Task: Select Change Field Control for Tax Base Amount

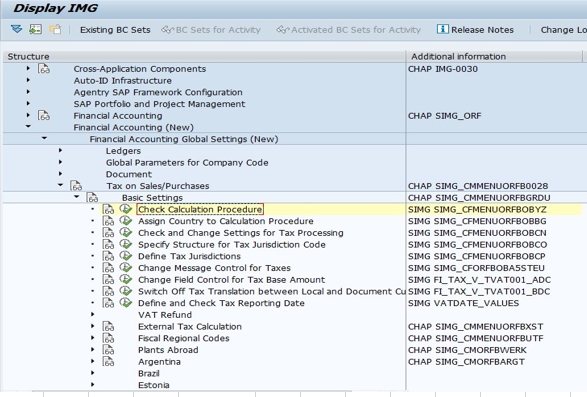Action: pyautogui.click(x=231, y=279)
